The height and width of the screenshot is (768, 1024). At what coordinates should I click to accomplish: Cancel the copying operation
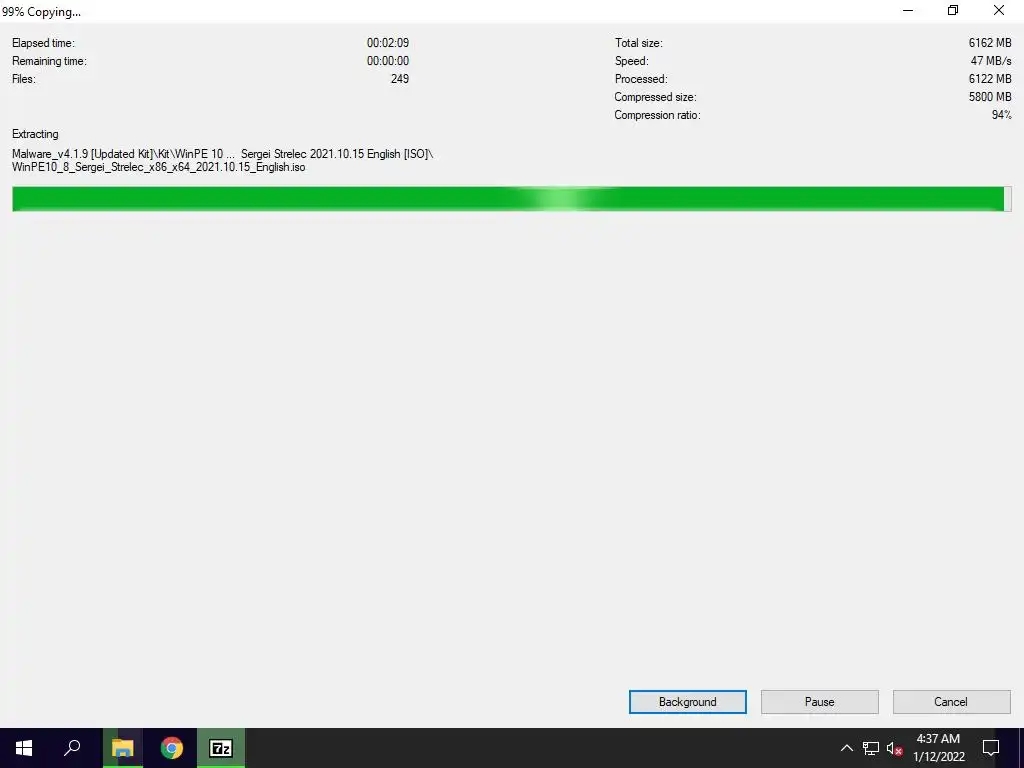pyautogui.click(x=951, y=702)
